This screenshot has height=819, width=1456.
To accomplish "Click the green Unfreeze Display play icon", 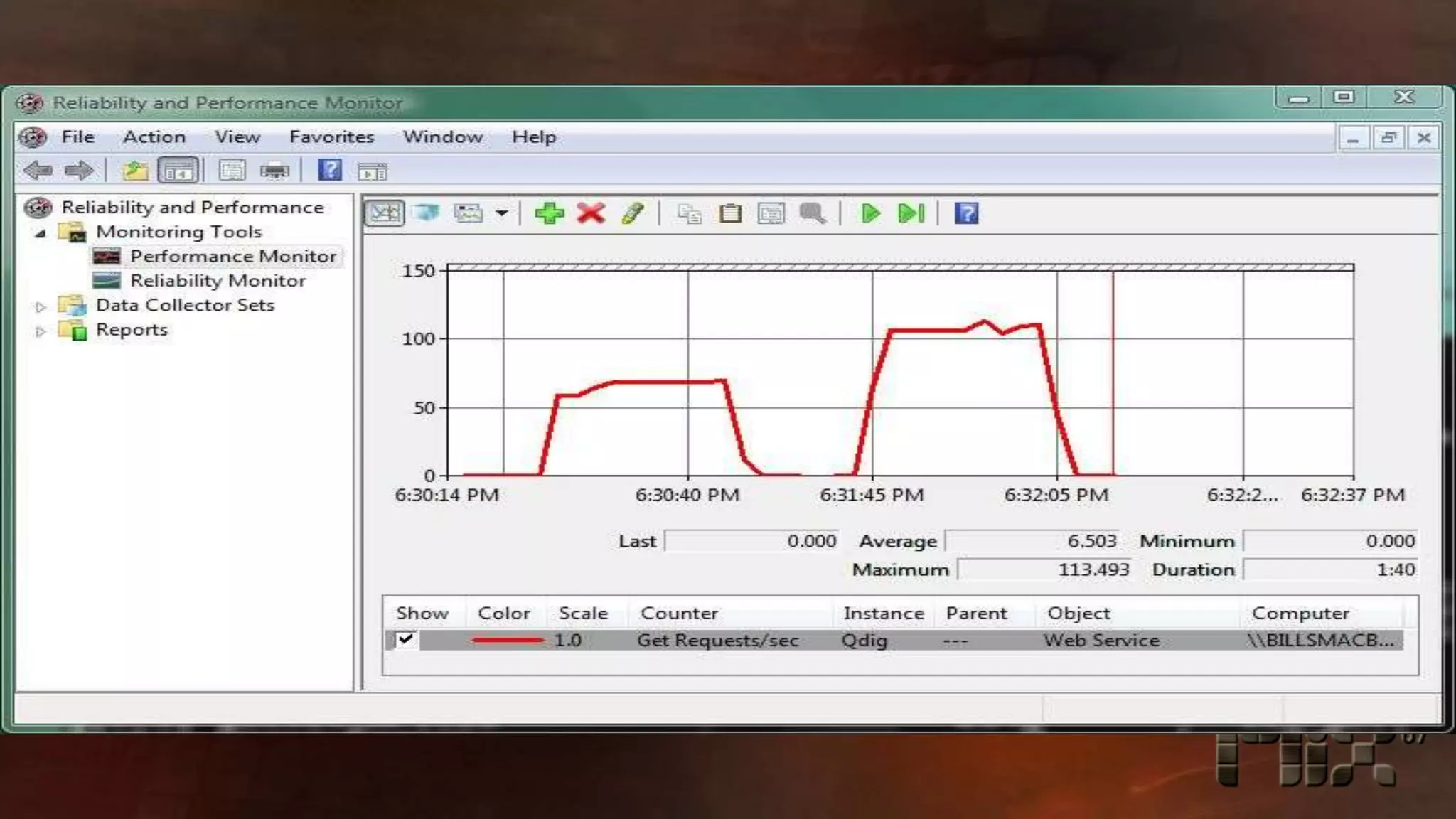I will pyautogui.click(x=870, y=213).
